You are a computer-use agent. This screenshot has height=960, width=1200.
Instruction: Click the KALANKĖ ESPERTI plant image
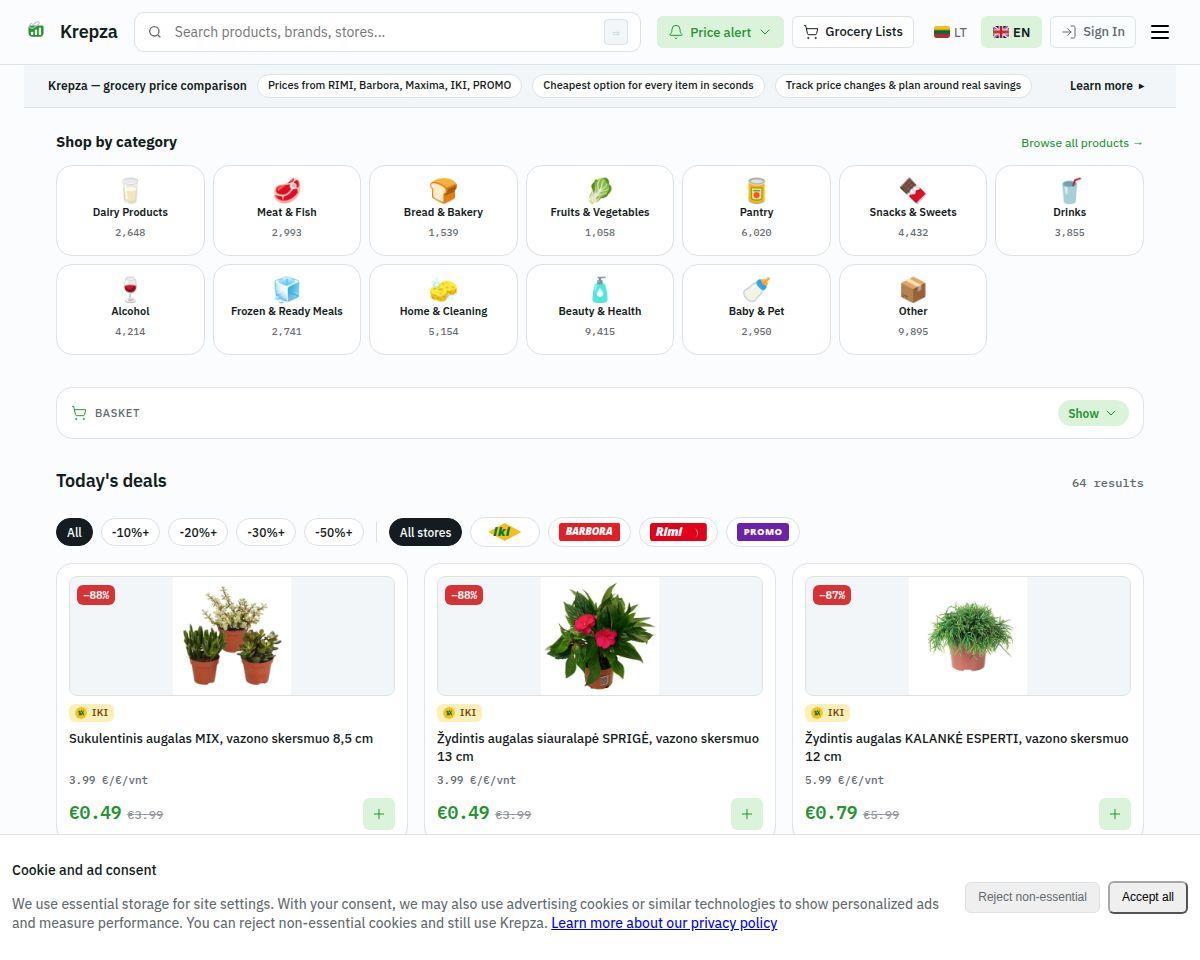[968, 636]
